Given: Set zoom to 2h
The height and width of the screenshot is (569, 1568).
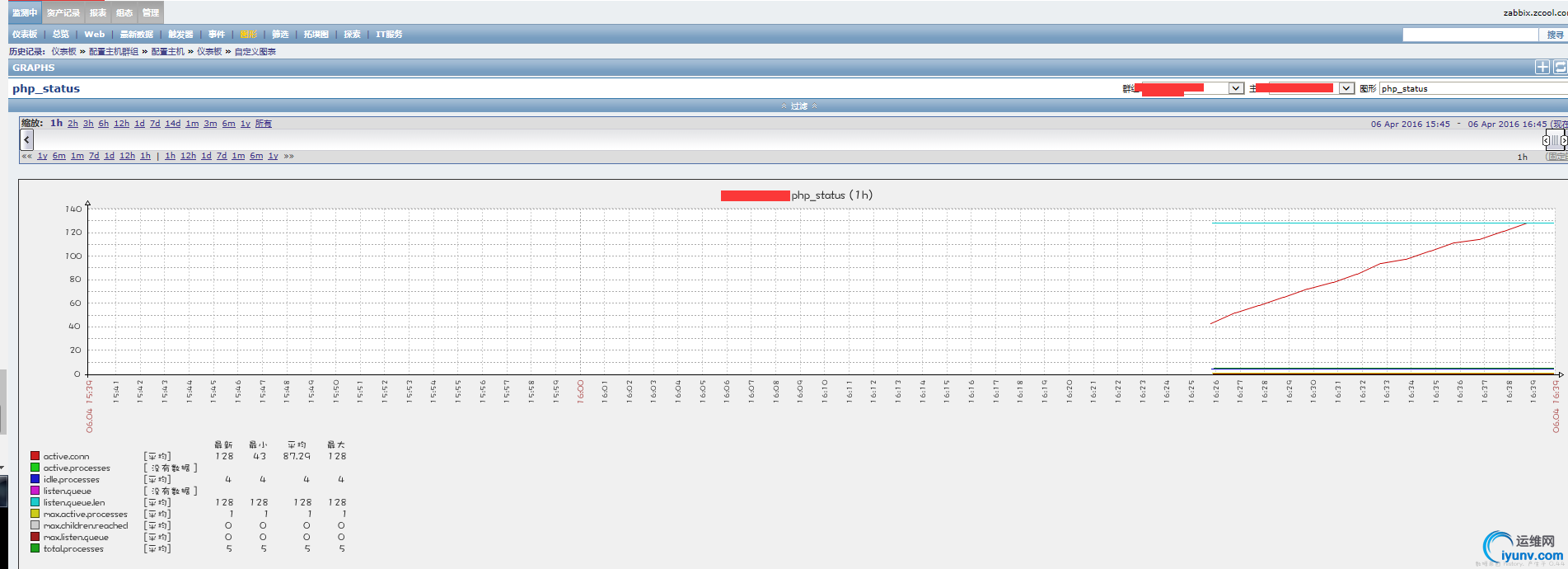Looking at the screenshot, I should pyautogui.click(x=73, y=124).
